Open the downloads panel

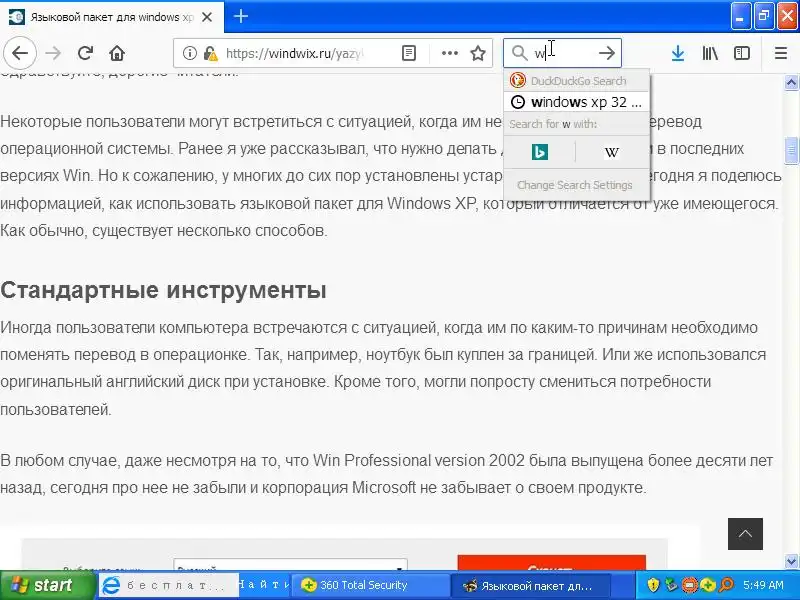pos(678,53)
